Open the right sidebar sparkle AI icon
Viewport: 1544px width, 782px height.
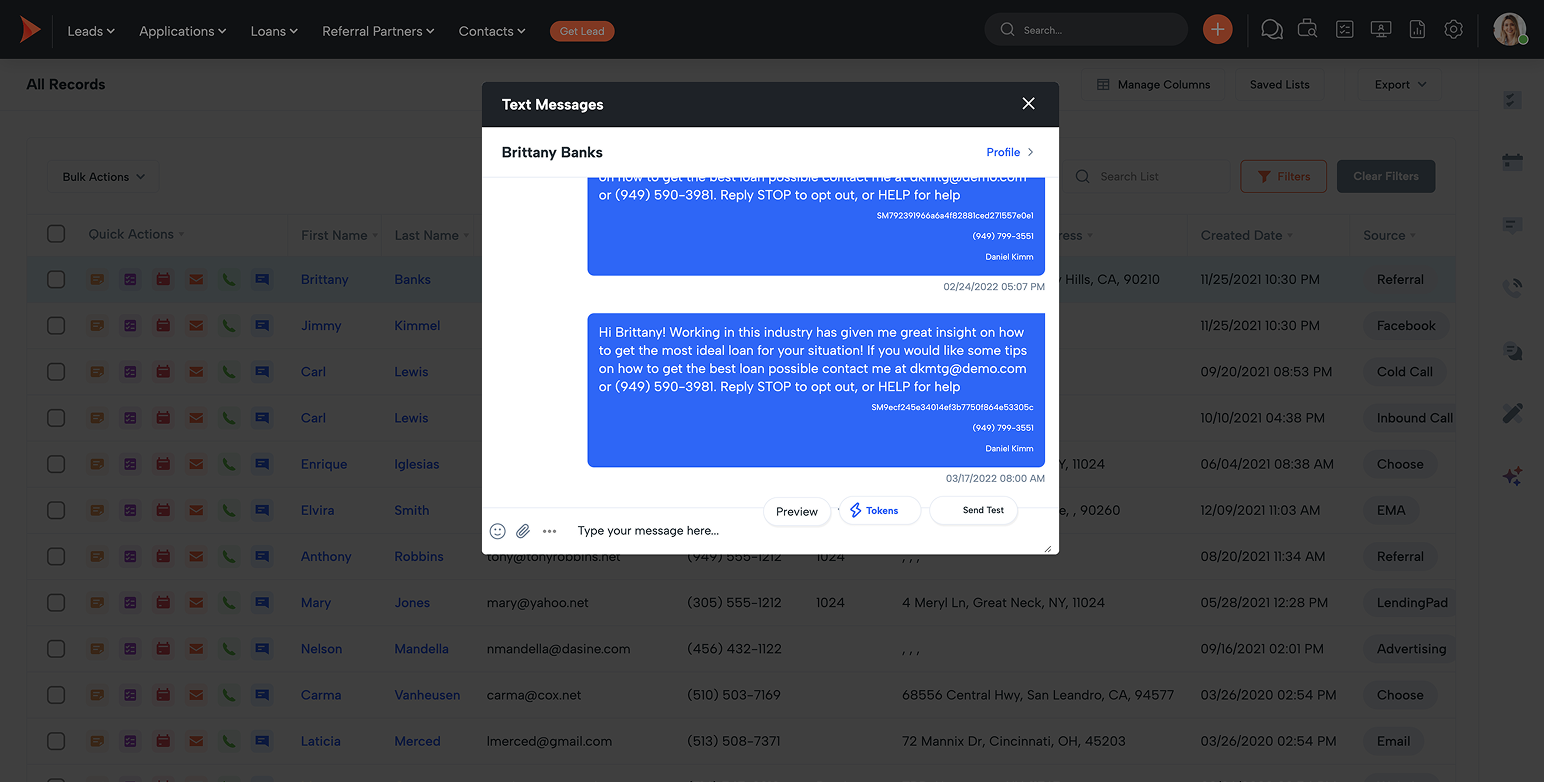coord(1512,477)
